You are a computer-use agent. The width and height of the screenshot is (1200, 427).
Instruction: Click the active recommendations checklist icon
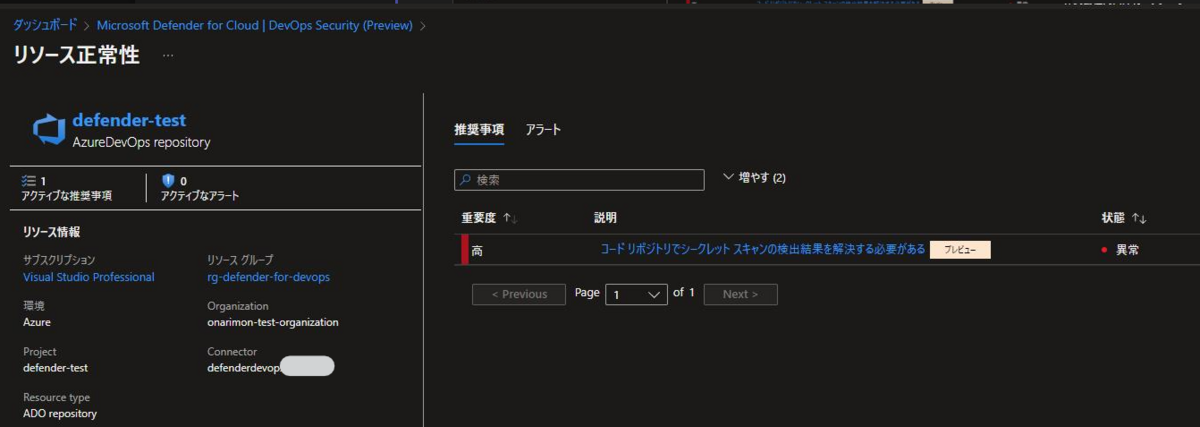(x=28, y=181)
